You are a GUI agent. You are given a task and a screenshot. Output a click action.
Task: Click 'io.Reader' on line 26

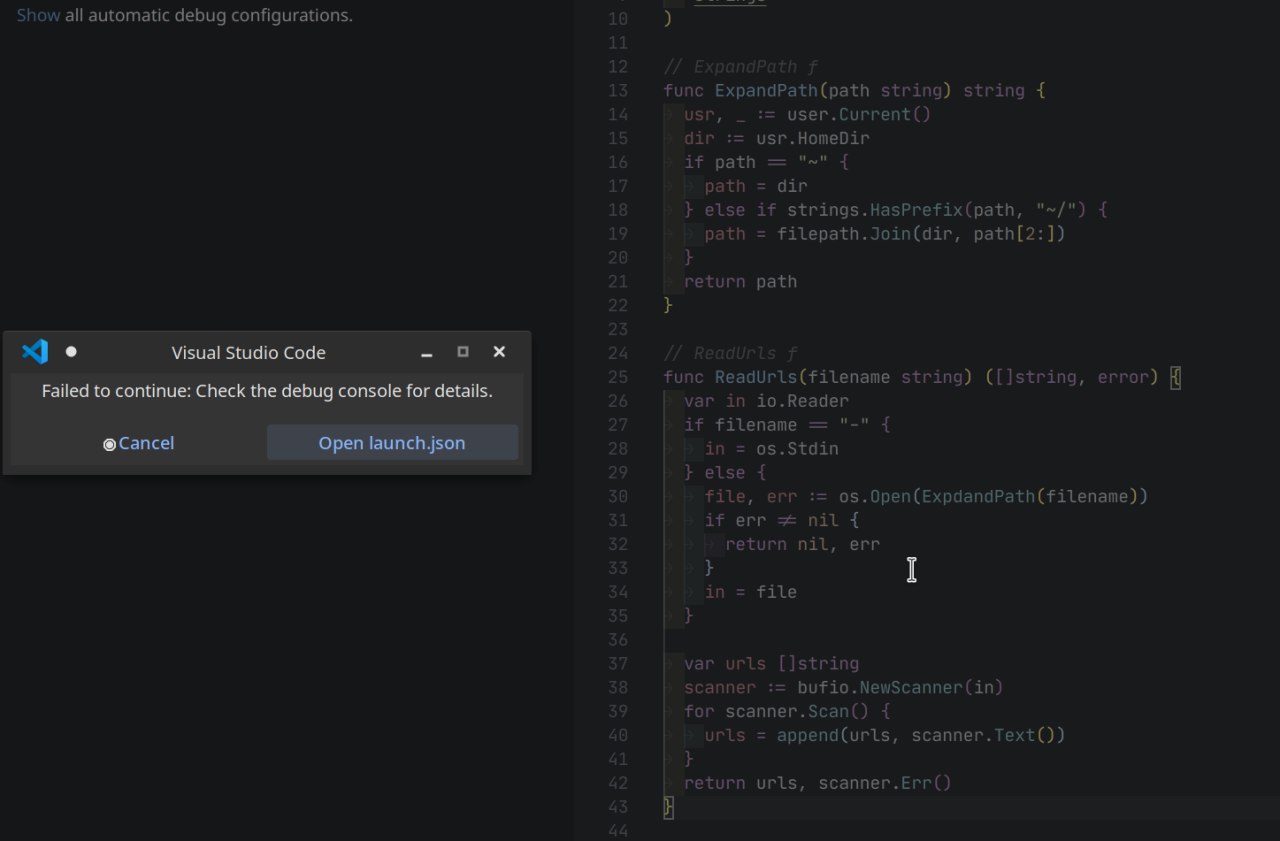(x=802, y=401)
